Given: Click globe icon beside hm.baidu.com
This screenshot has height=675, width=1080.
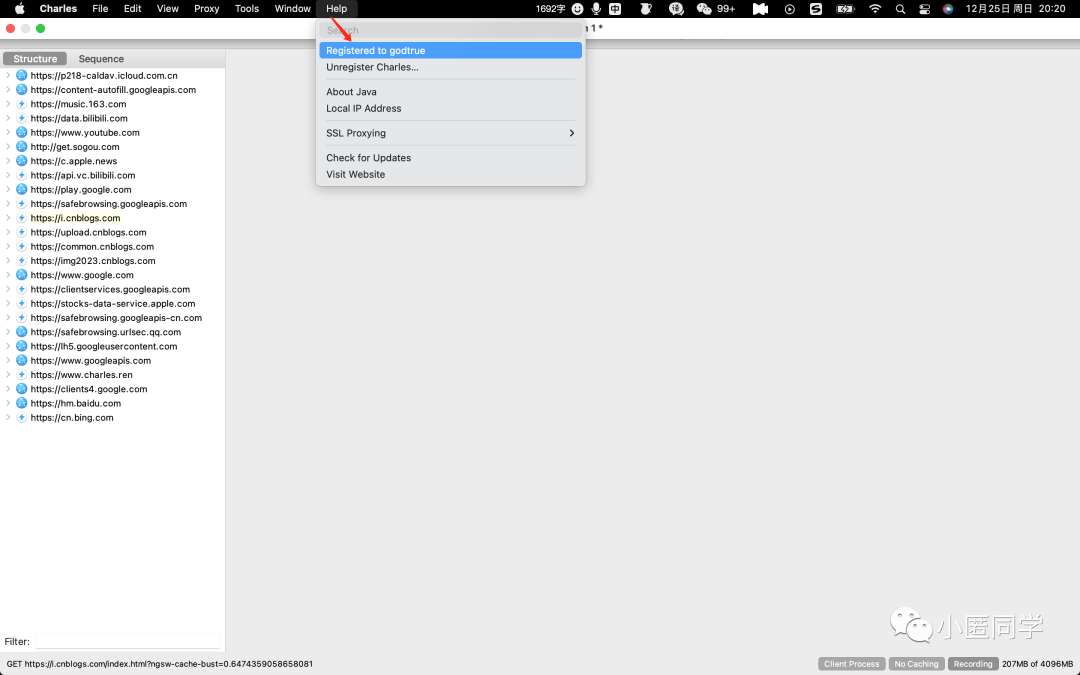Looking at the screenshot, I should (x=21, y=403).
